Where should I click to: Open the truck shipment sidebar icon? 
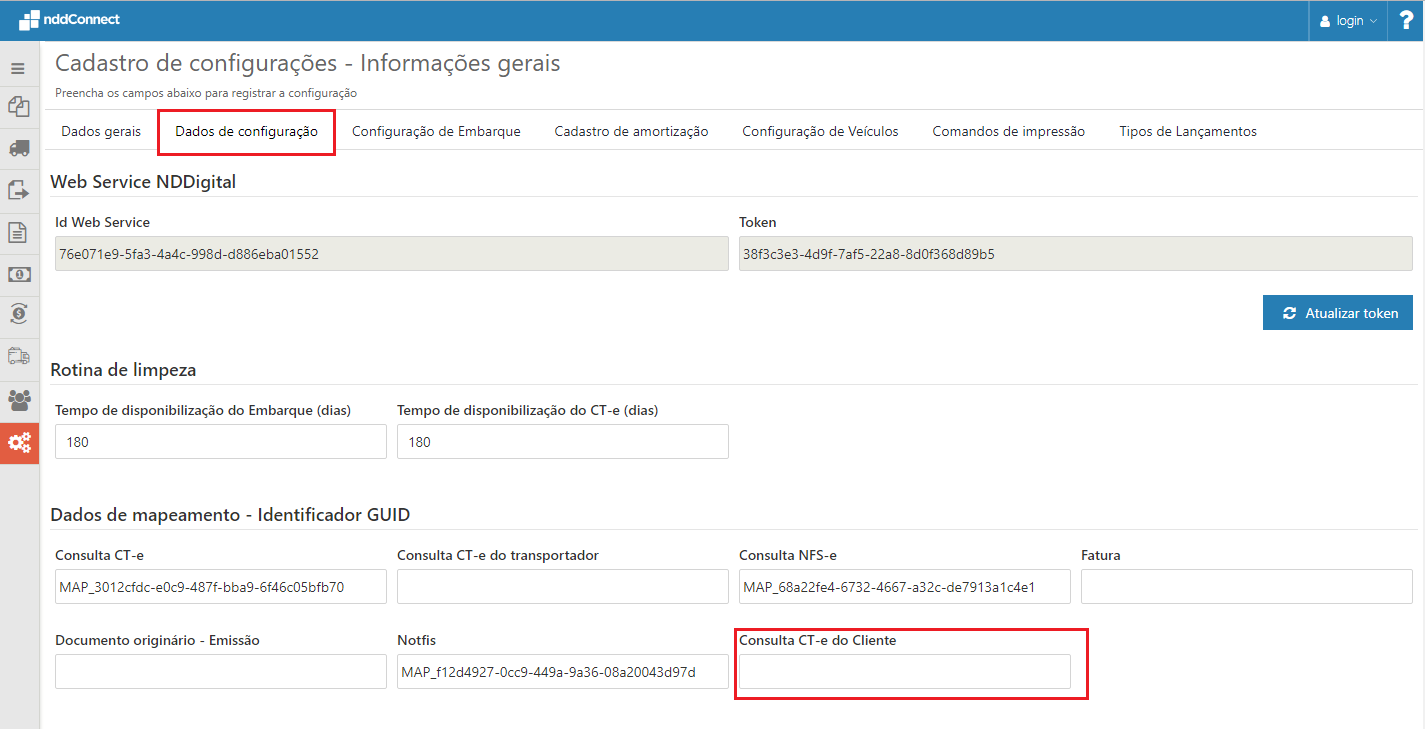click(18, 148)
